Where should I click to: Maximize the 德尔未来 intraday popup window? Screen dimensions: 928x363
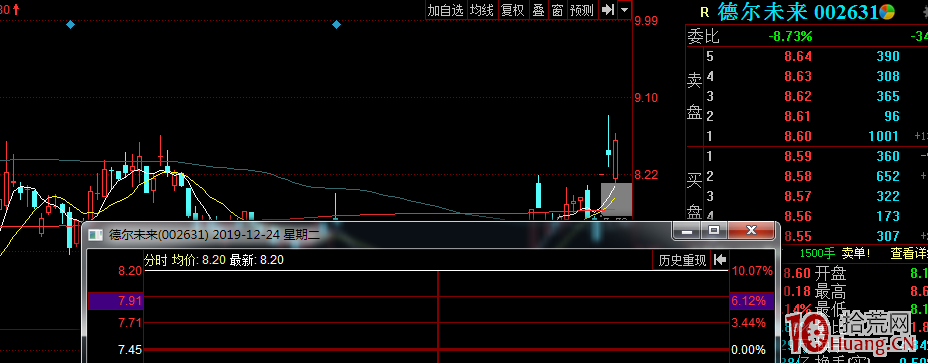coord(714,230)
